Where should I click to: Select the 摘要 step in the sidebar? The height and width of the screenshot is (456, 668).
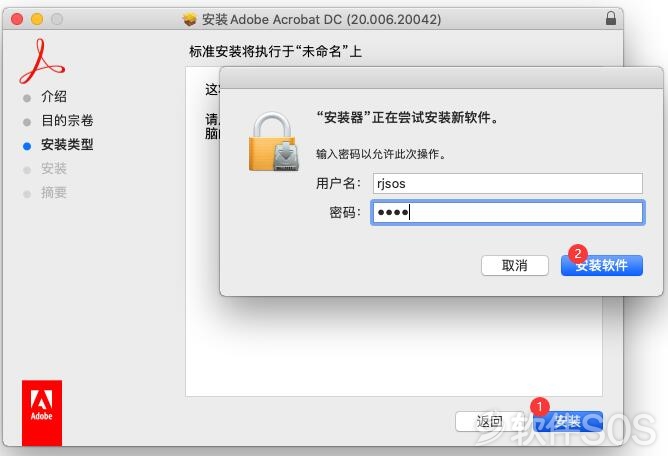click(54, 193)
